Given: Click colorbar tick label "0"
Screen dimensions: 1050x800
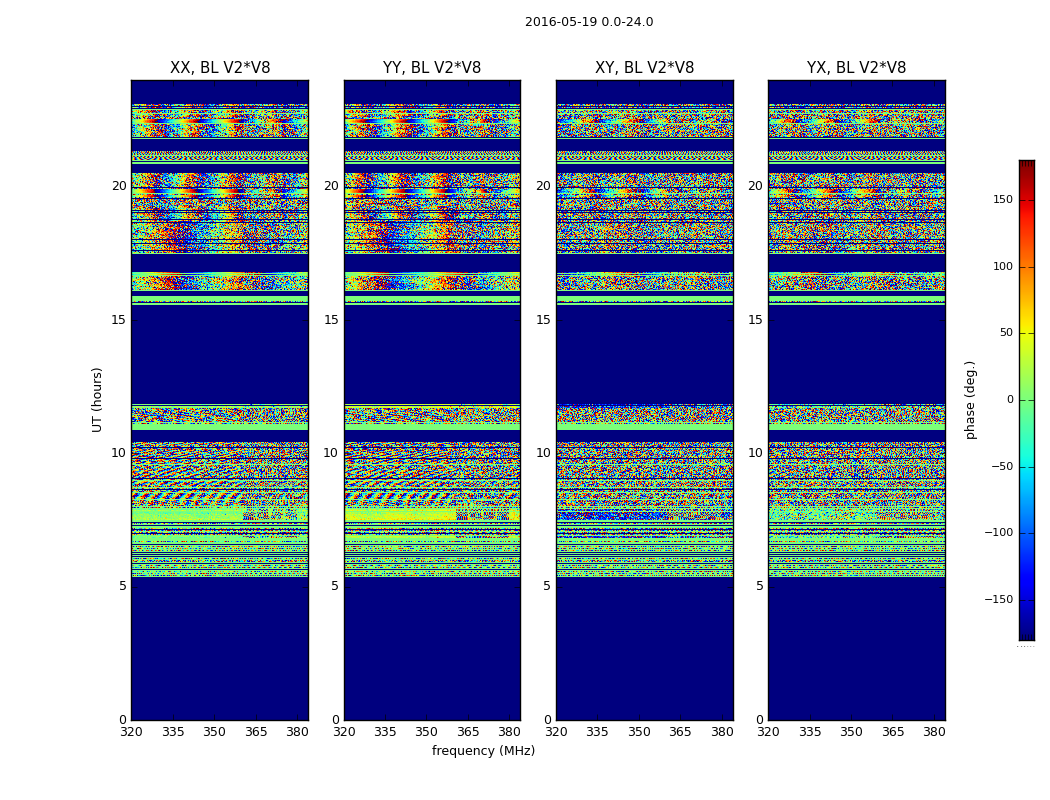Looking at the screenshot, I should (x=1010, y=400).
